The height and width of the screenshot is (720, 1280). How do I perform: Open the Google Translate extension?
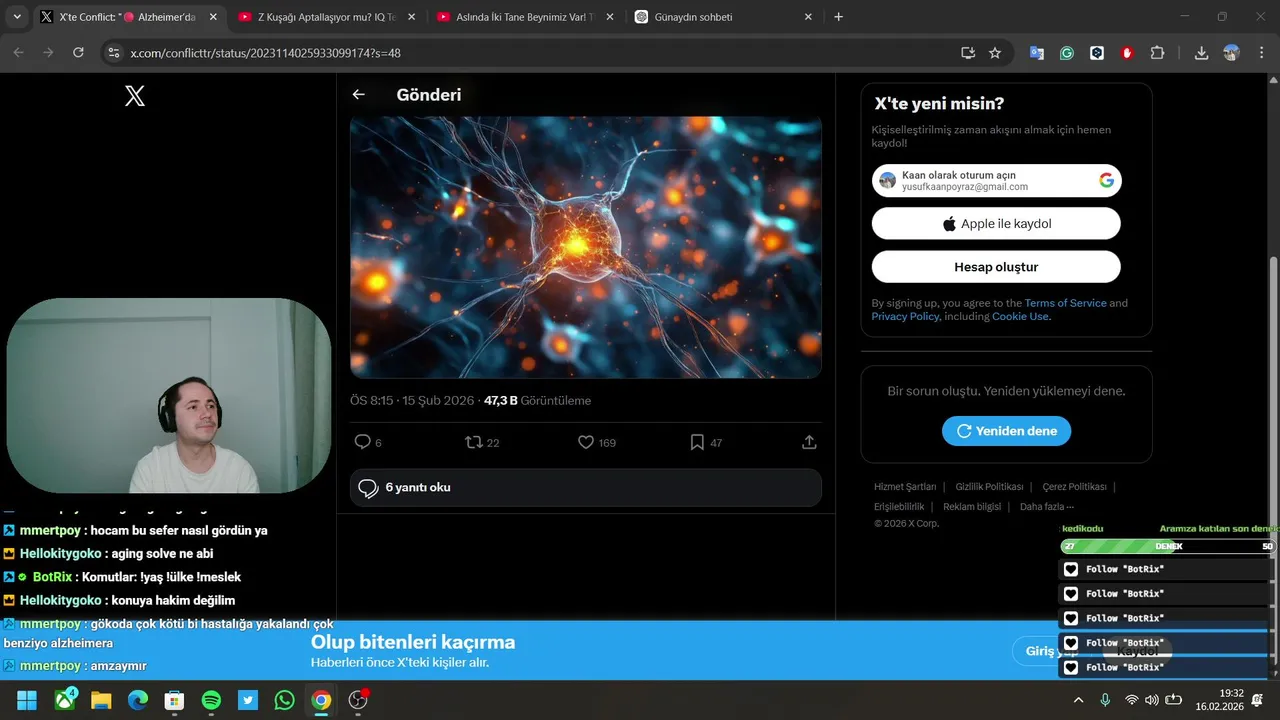1037,53
